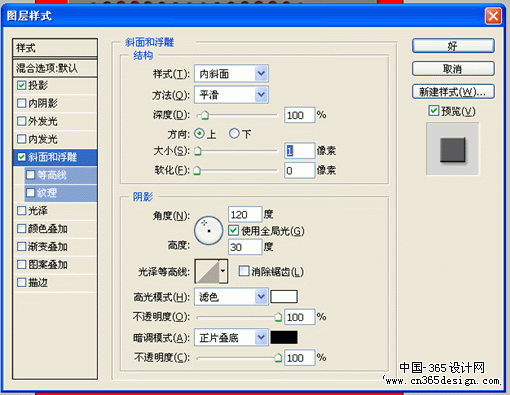This screenshot has width=510, height=395.
Task: Enable the 等高线 checkbox
Action: [31, 175]
